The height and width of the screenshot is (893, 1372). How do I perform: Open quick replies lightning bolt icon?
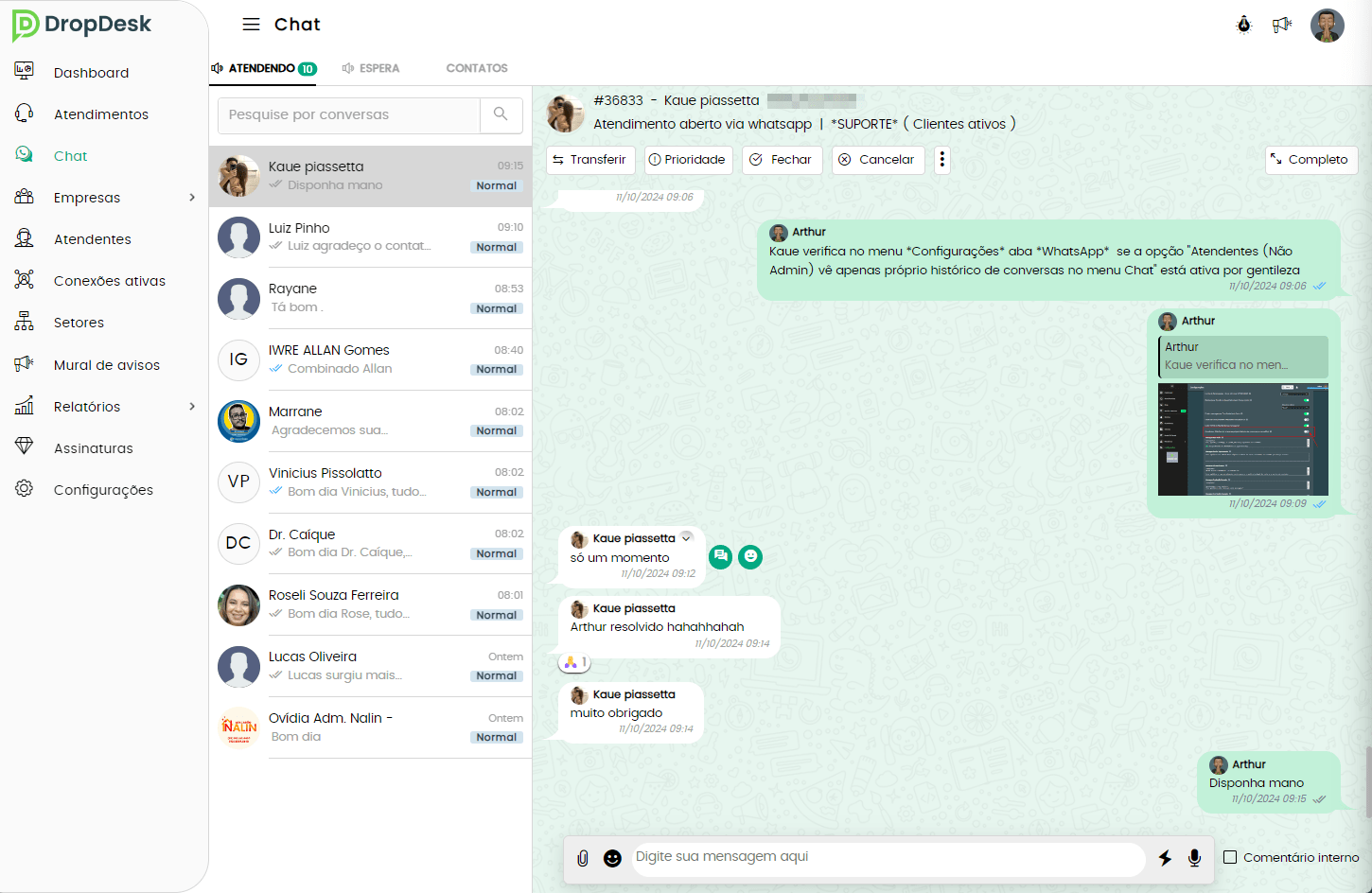[x=1165, y=858]
